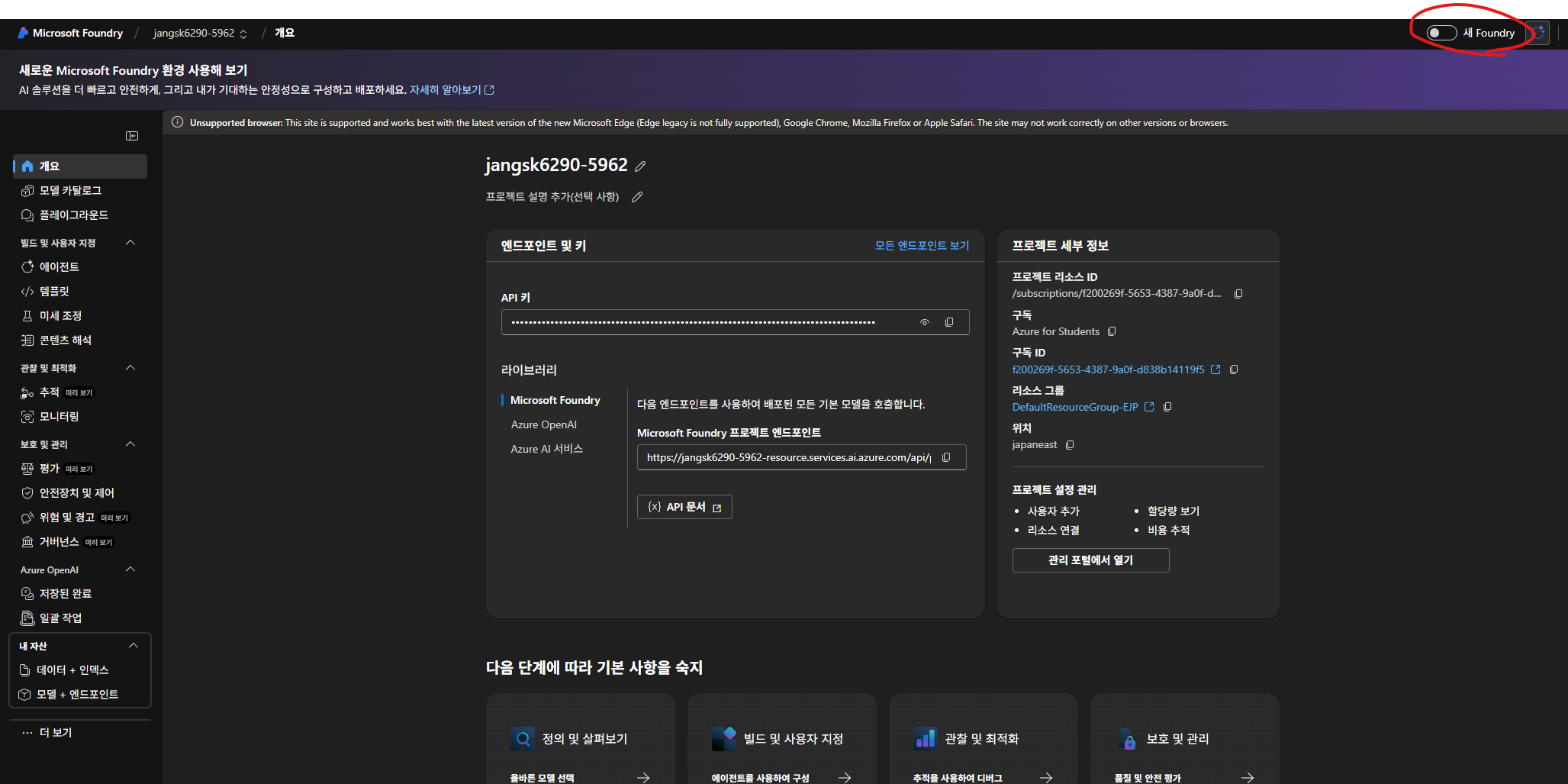Click the arrow next to 품질 및 안전 평가
This screenshot has height=784, width=1568.
pos(1248,777)
